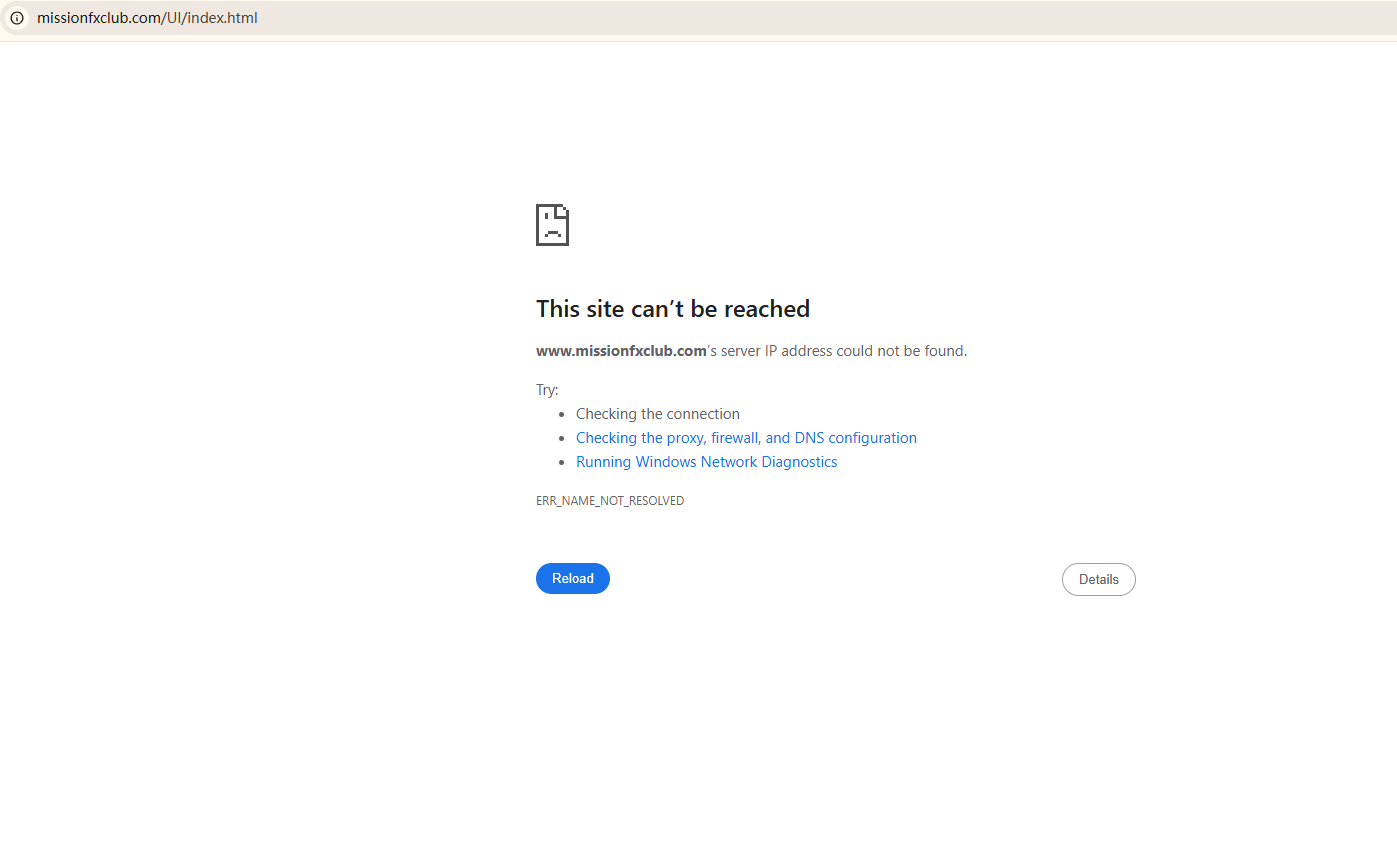The height and width of the screenshot is (863, 1397).
Task: Open the Details button
Action: tap(1098, 580)
